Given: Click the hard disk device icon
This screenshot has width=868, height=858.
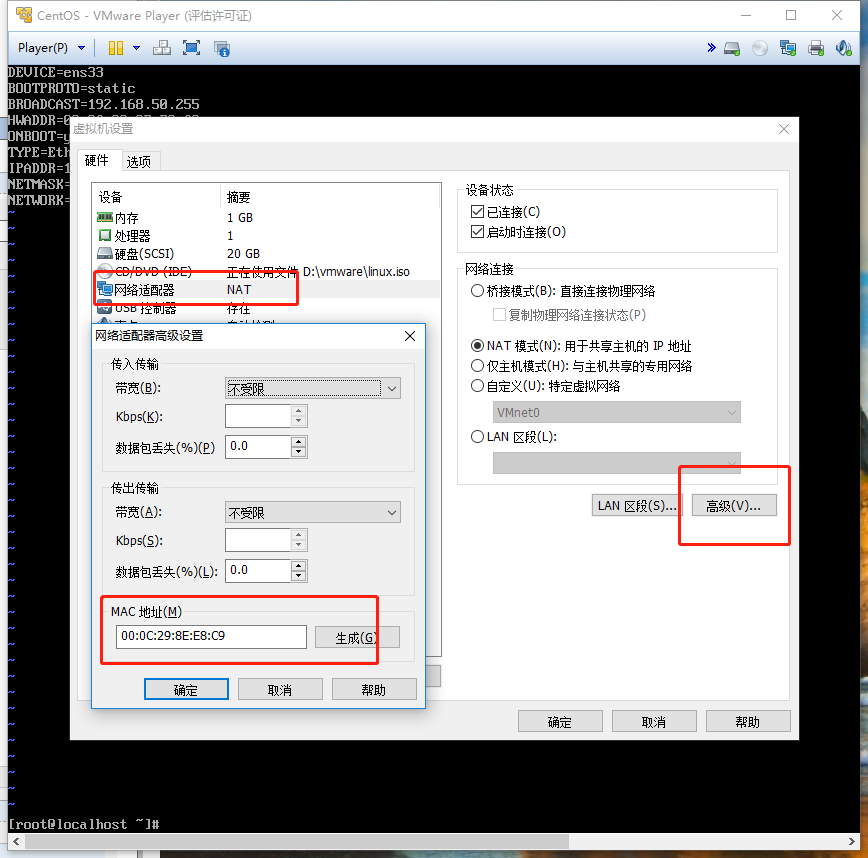Looking at the screenshot, I should (x=732, y=49).
